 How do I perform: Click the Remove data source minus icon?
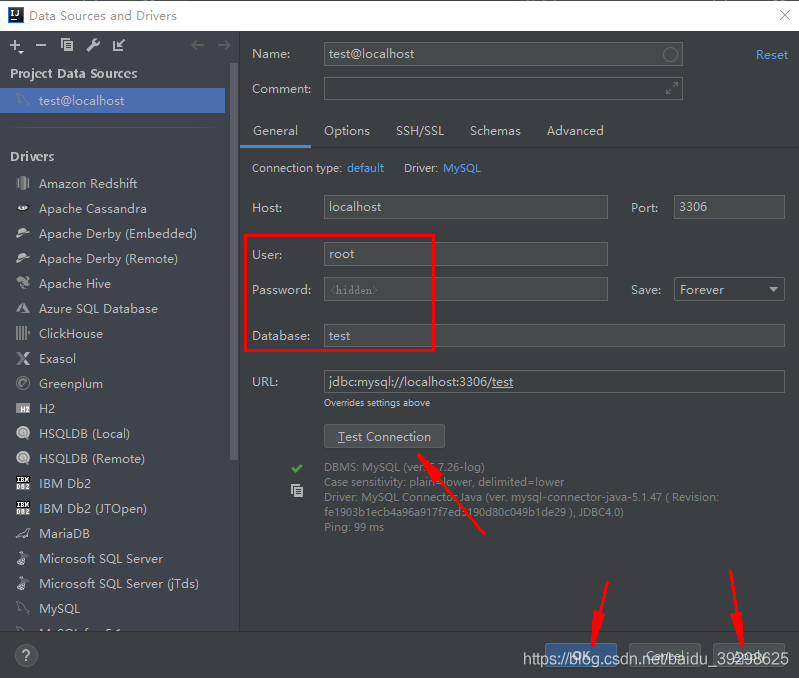click(41, 45)
